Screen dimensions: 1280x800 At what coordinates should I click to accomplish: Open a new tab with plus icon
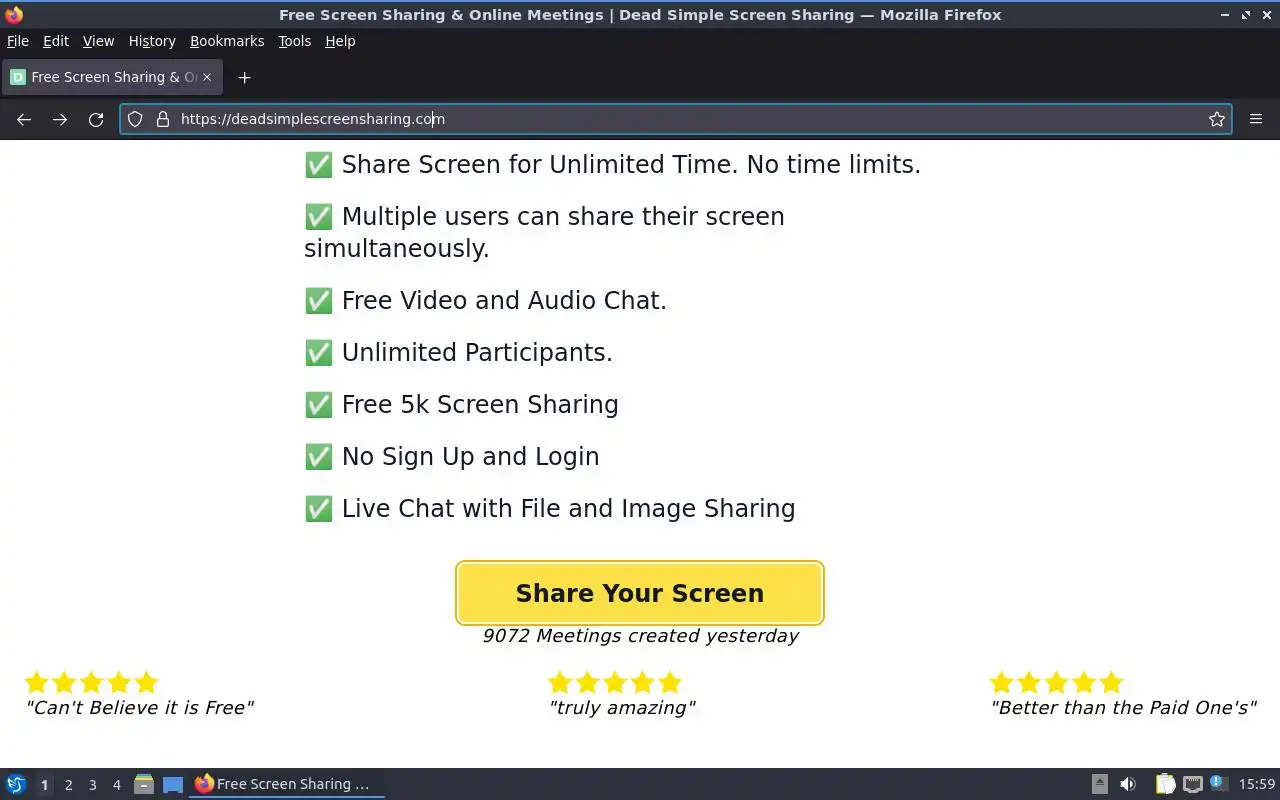[244, 77]
